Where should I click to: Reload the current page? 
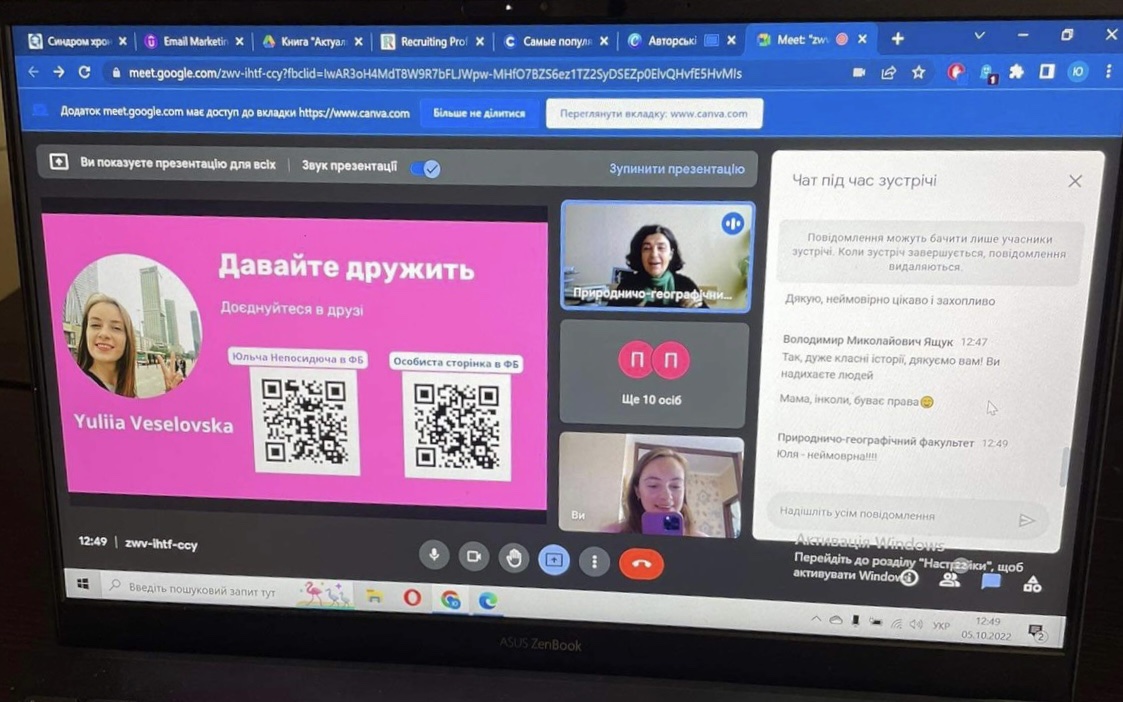(85, 72)
